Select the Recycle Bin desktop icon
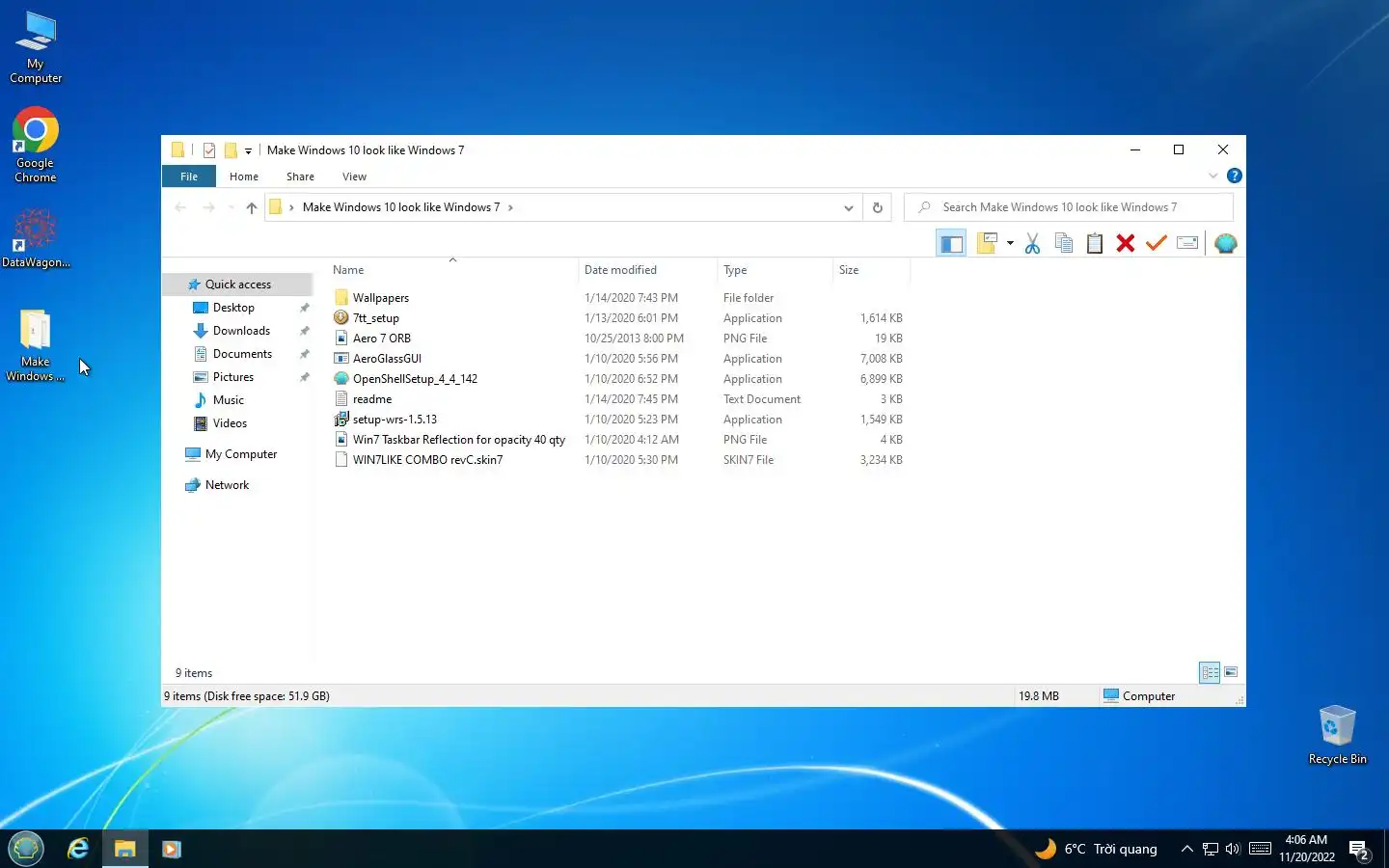The height and width of the screenshot is (868, 1389). tap(1337, 735)
